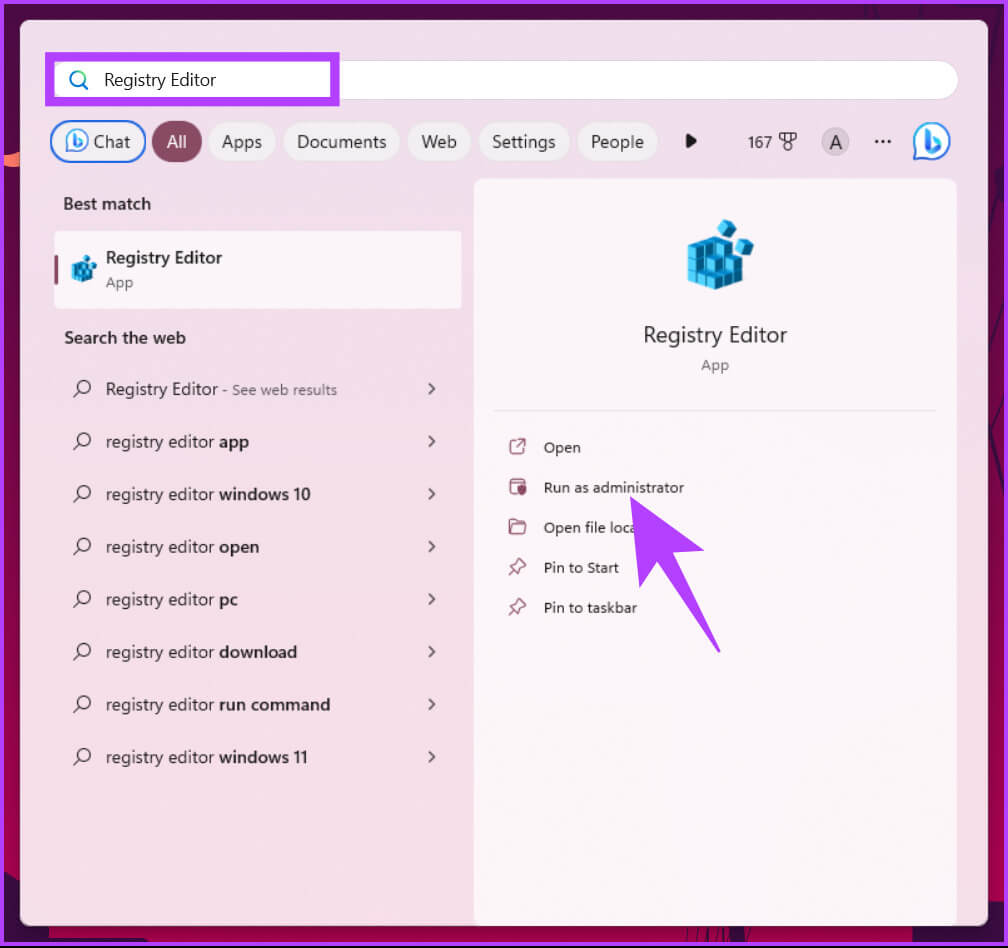
Task: Switch to the Settings filter tab
Action: [523, 141]
